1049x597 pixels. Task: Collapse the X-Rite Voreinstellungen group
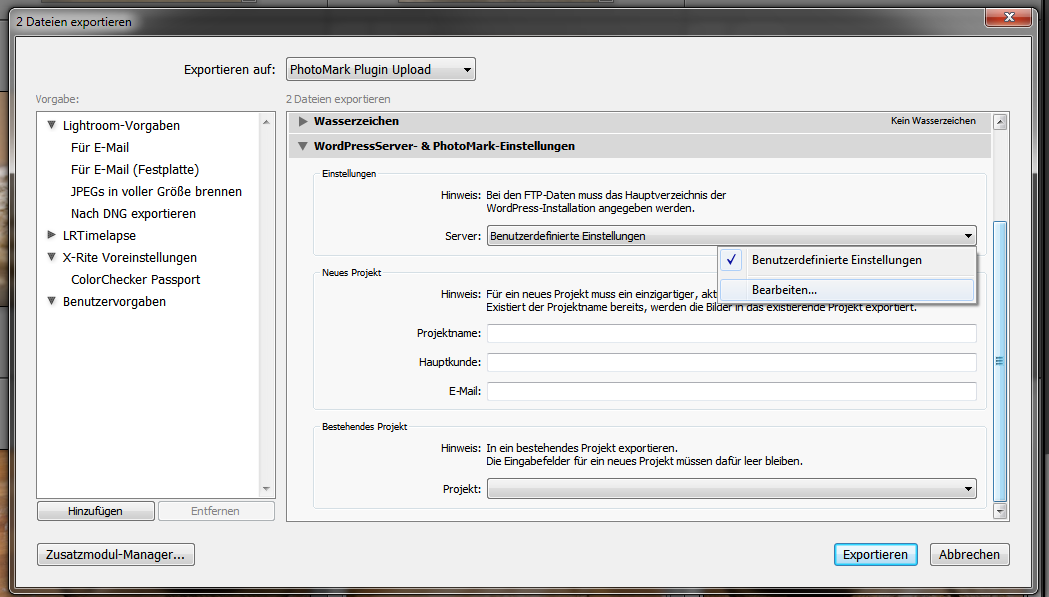[x=52, y=258]
